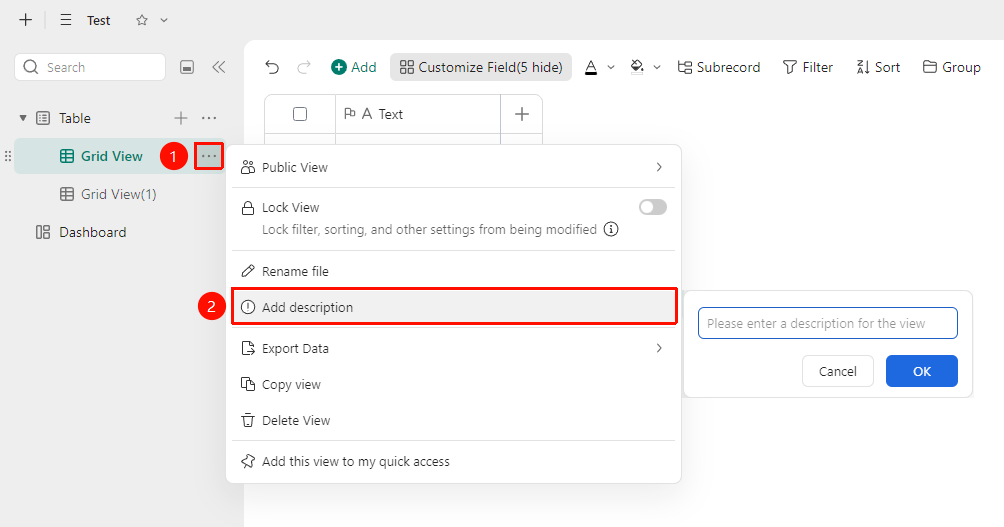
Task: Open the Table more options menu
Action: click(209, 118)
